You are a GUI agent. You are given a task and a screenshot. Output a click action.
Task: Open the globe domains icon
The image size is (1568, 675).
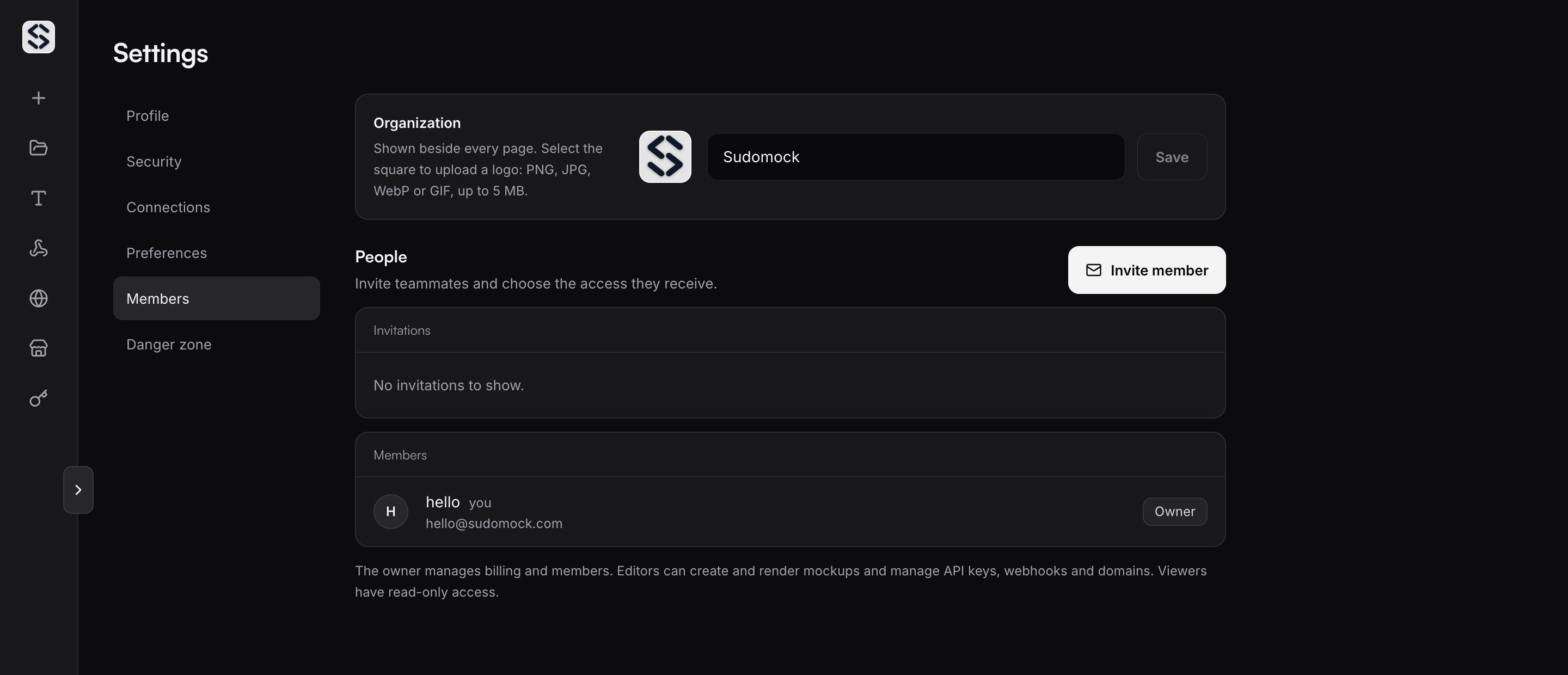[x=38, y=298]
